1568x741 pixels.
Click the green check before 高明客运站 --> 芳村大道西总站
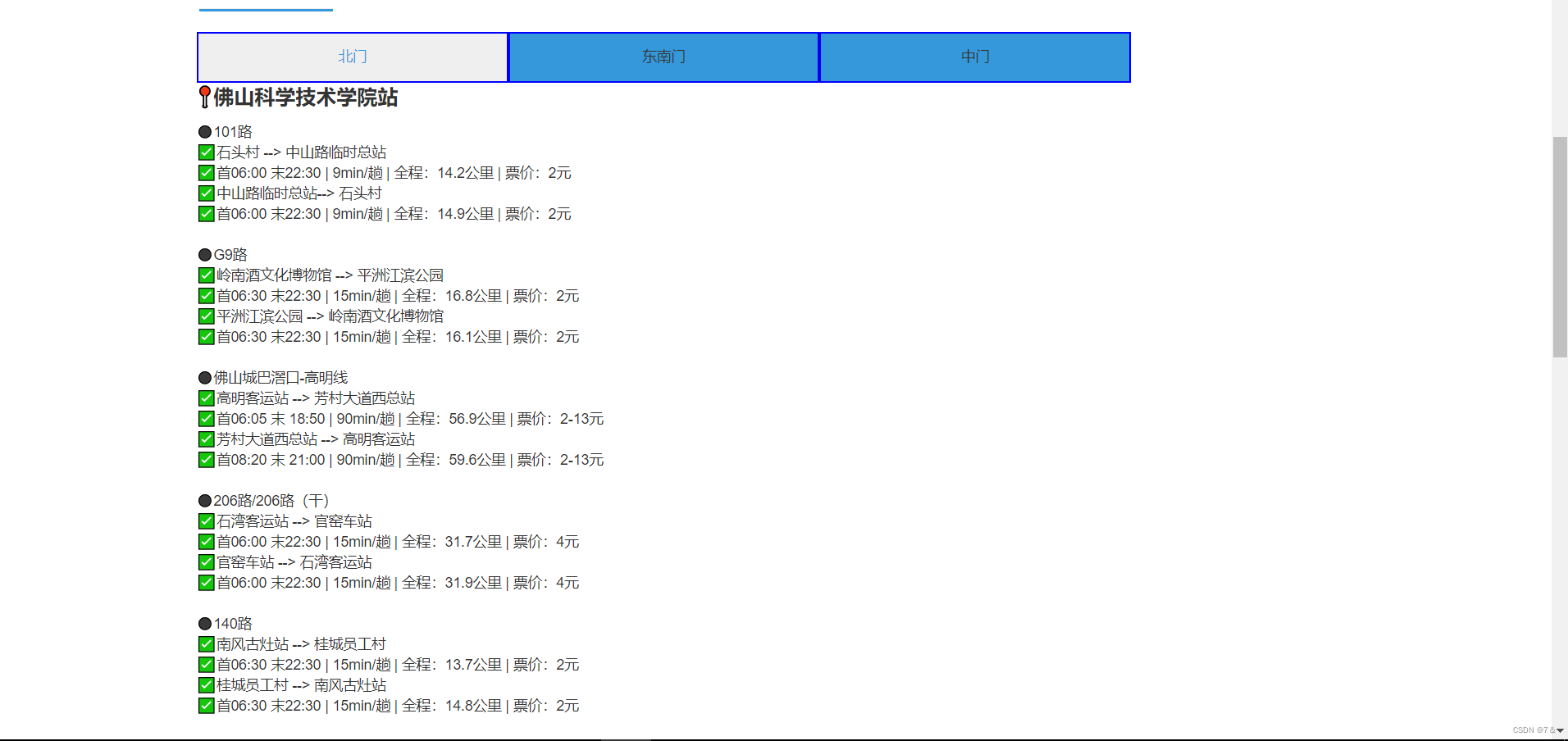pos(207,398)
